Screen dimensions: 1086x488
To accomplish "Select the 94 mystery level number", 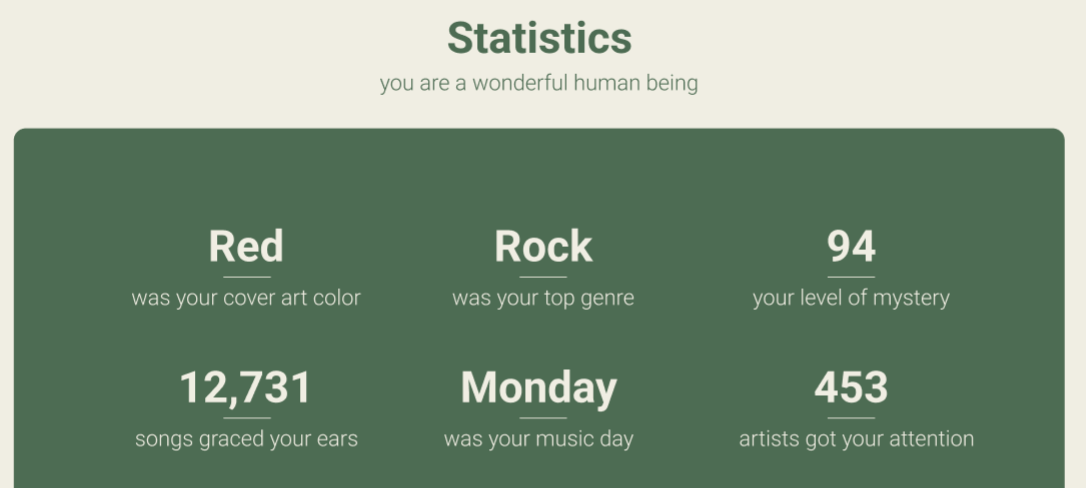I will pyautogui.click(x=851, y=247).
